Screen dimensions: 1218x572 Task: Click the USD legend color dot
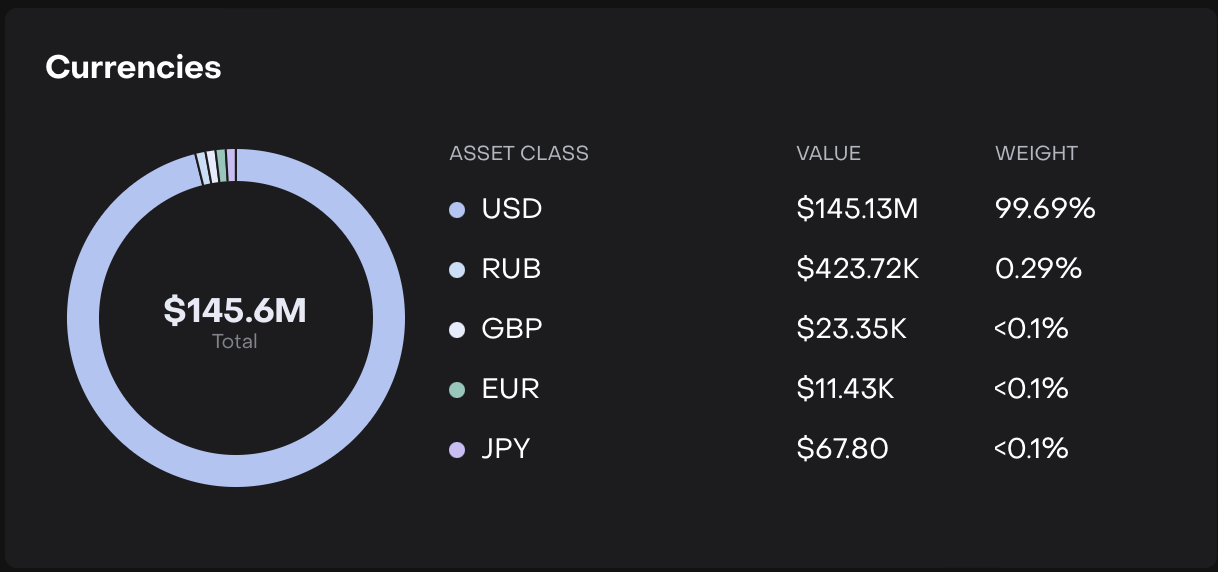(x=457, y=210)
